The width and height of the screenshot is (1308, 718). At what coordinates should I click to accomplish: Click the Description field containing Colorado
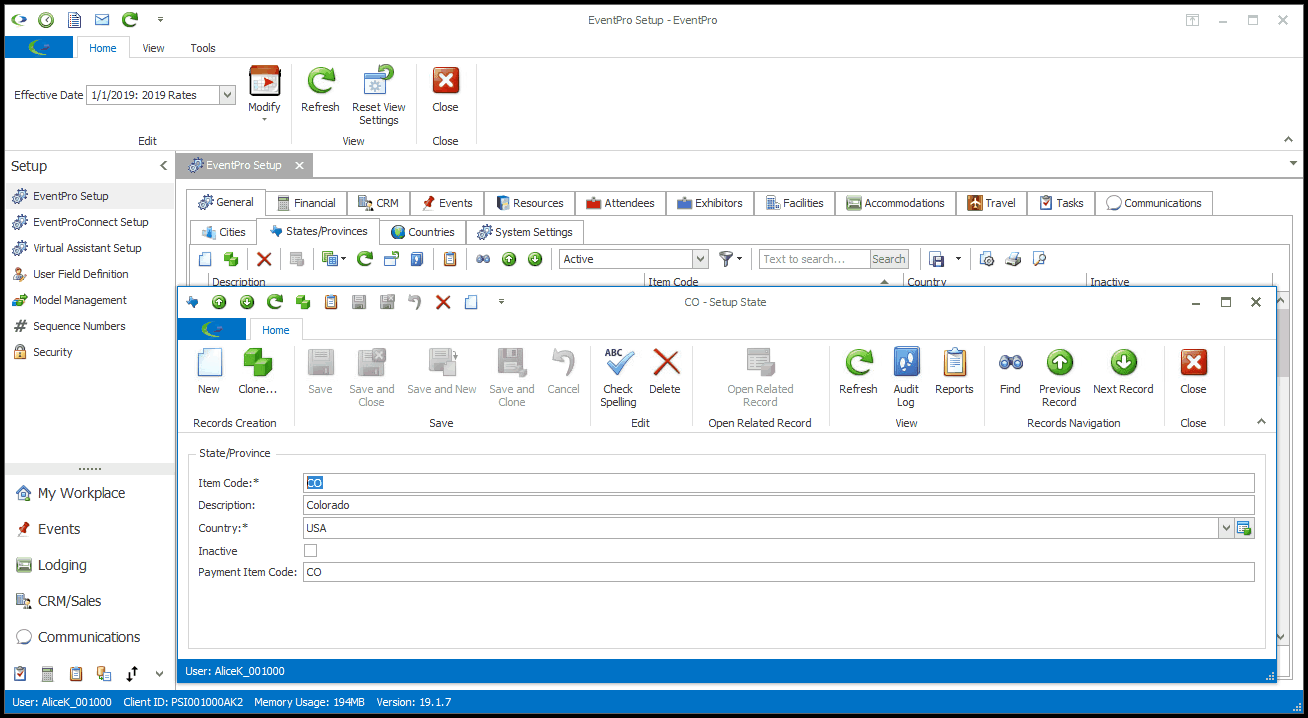click(x=778, y=505)
